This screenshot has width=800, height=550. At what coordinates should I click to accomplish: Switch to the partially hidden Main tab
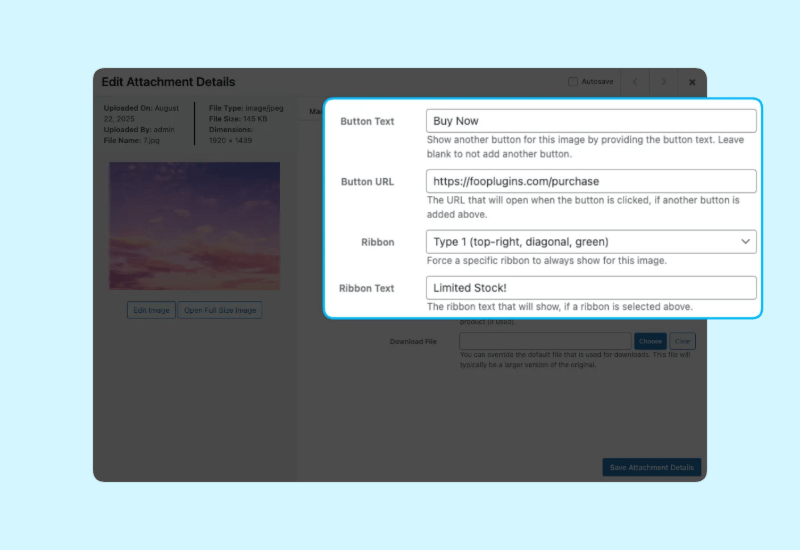pyautogui.click(x=313, y=111)
